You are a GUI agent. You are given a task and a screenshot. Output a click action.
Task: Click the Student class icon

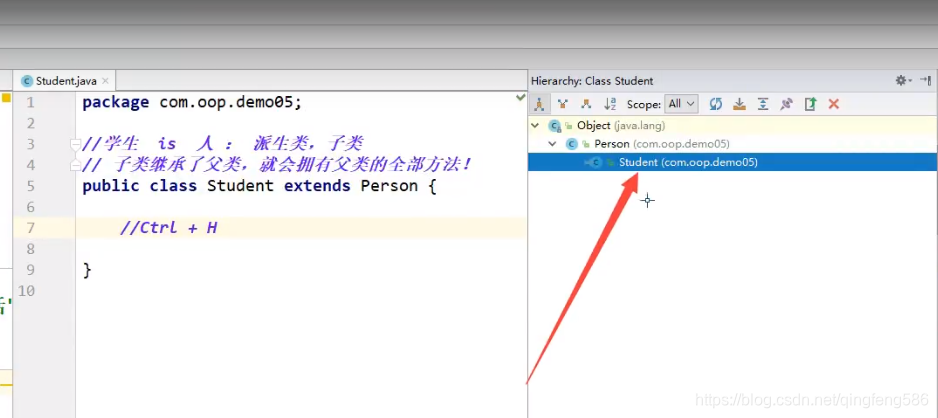[595, 162]
